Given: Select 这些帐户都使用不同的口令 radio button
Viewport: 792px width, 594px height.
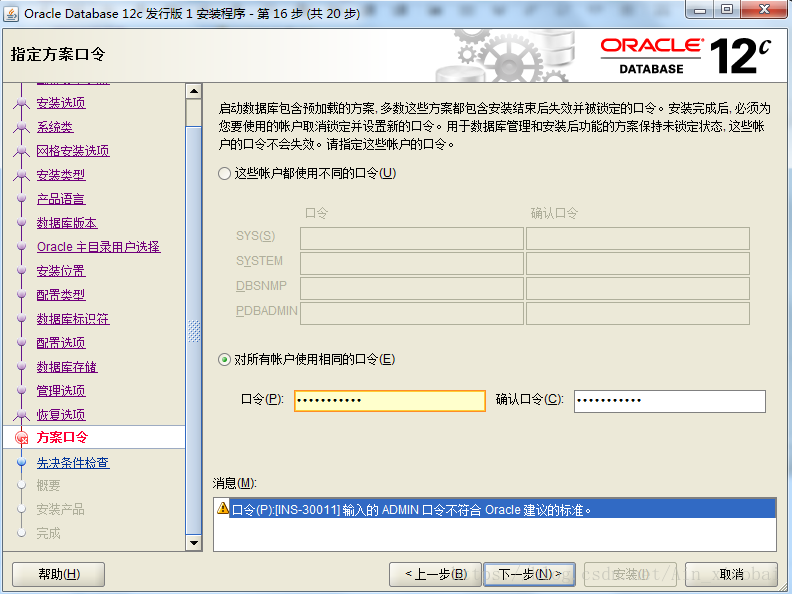Looking at the screenshot, I should [224, 174].
